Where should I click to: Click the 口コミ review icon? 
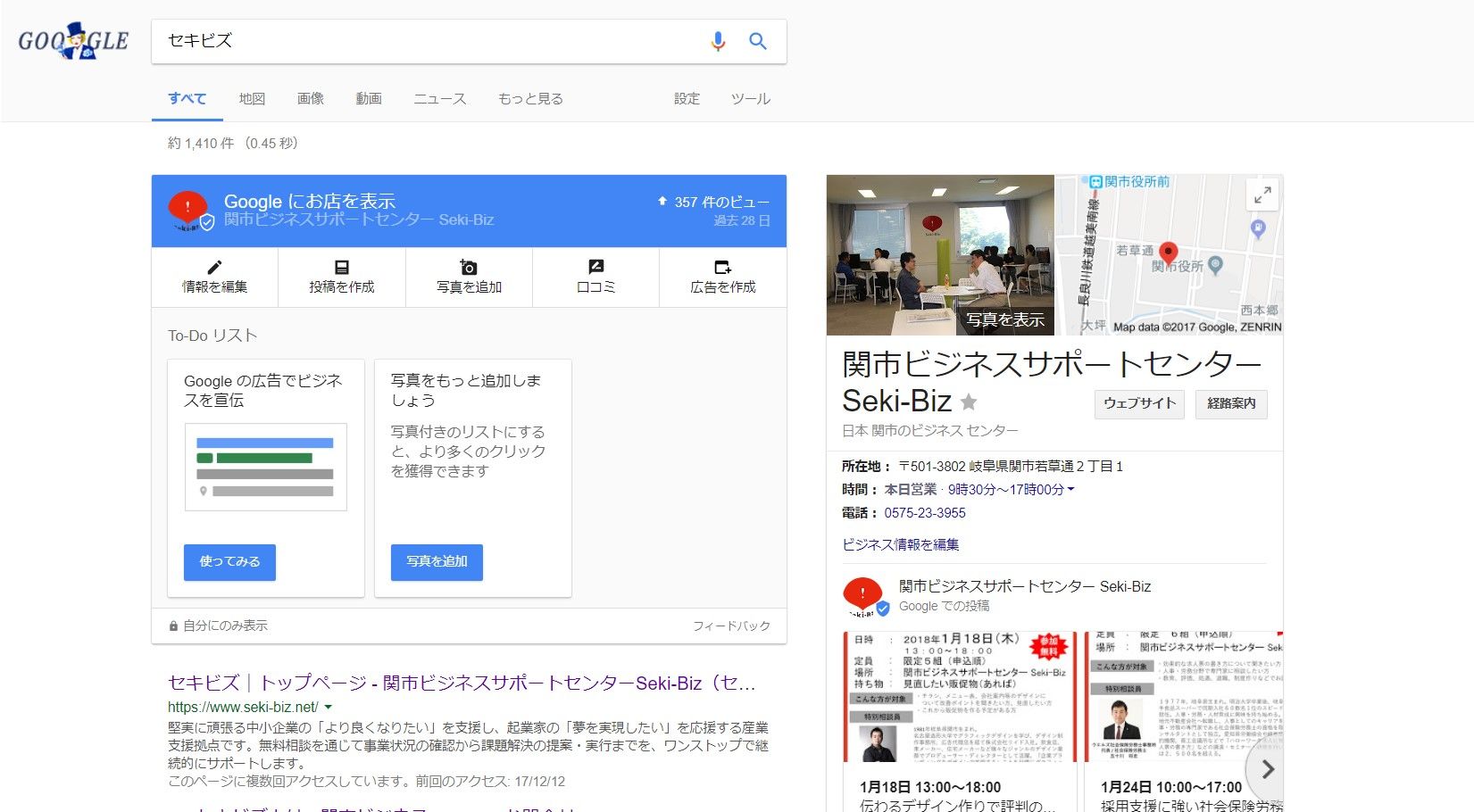595,267
